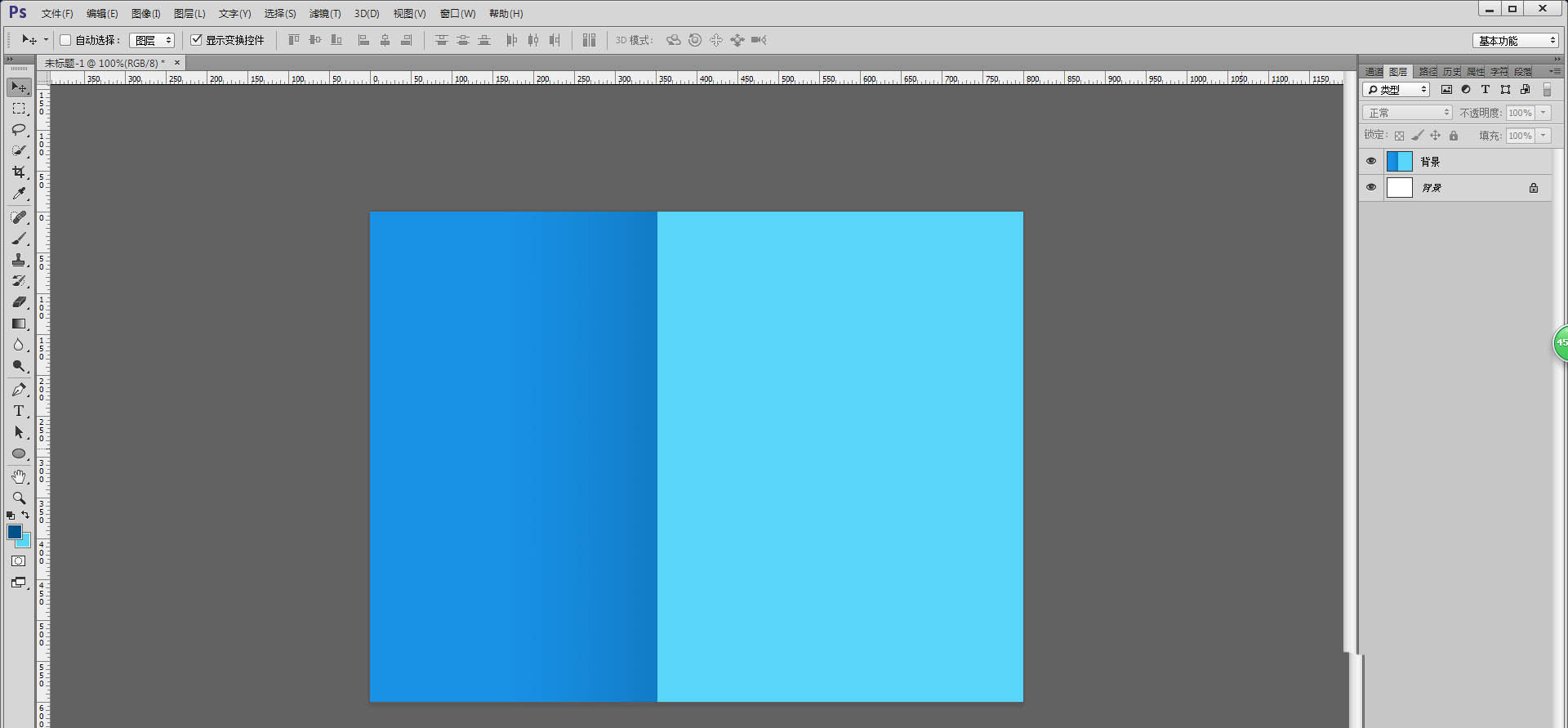Select the Clone Stamp tool

click(19, 260)
